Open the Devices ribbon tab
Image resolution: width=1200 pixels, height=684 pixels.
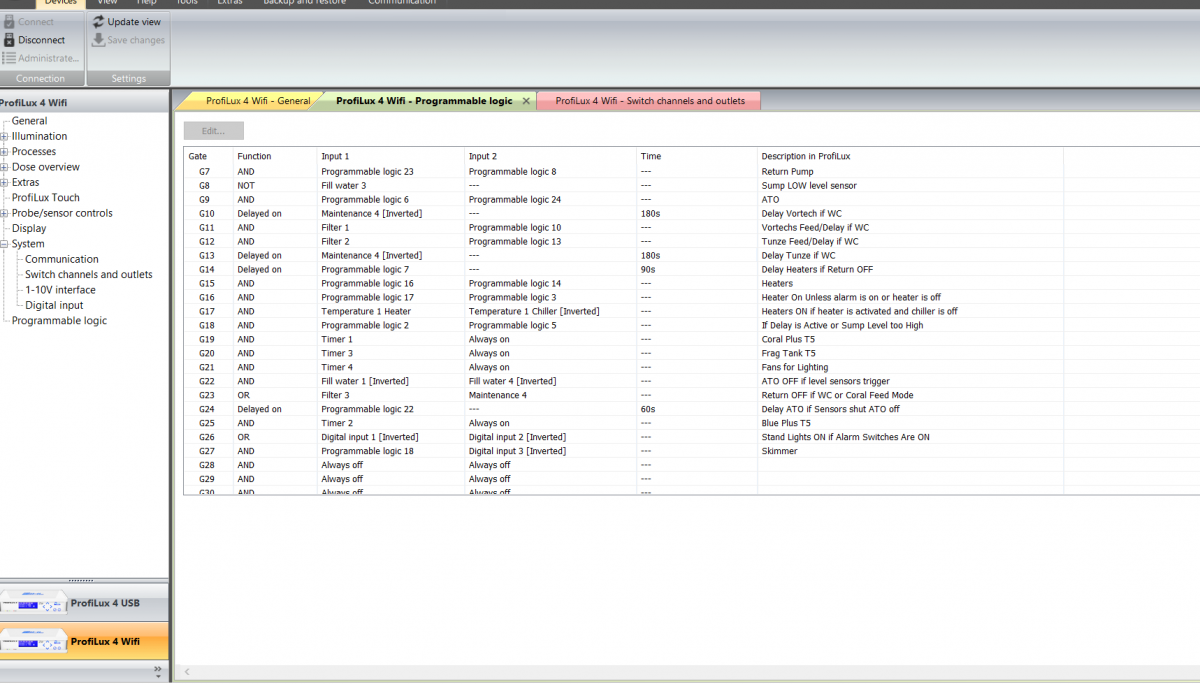point(61,3)
